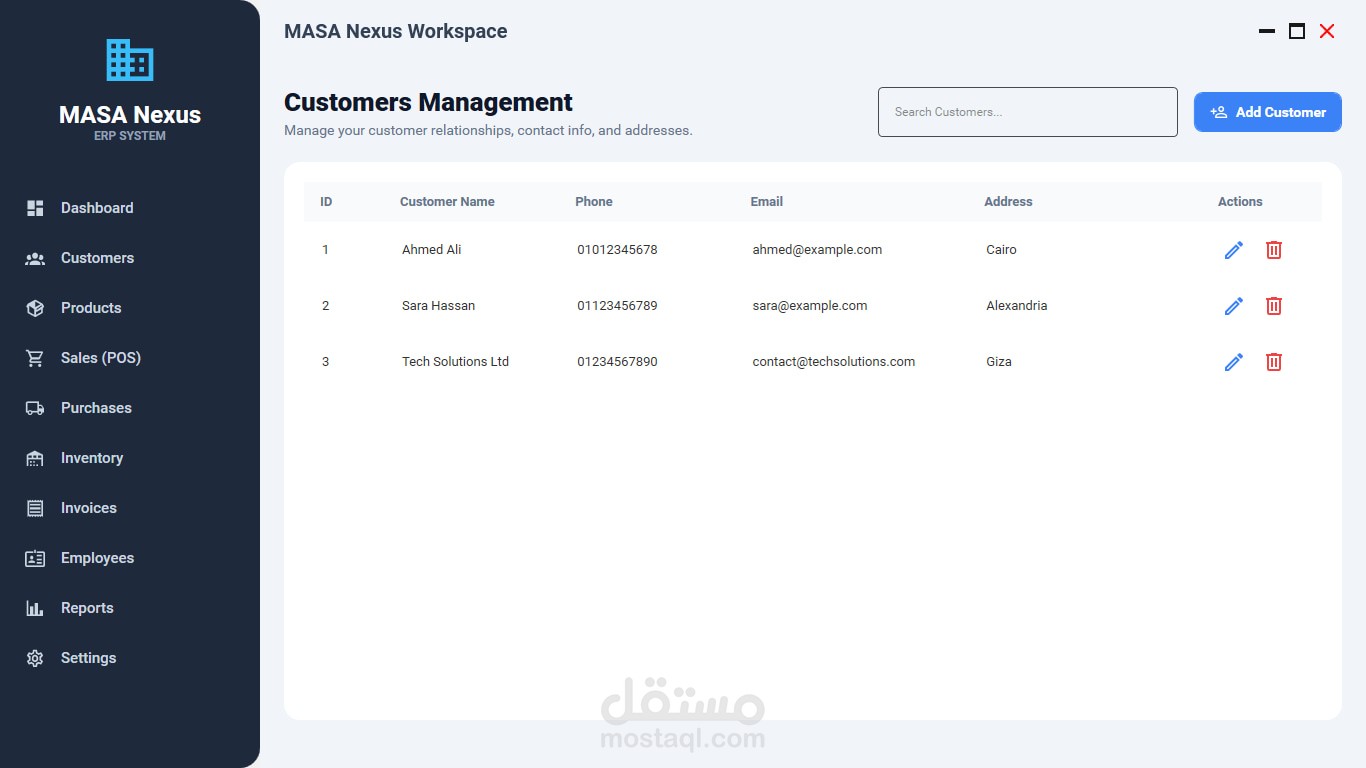Click the Inventory warehouse icon in sidebar

(x=35, y=458)
